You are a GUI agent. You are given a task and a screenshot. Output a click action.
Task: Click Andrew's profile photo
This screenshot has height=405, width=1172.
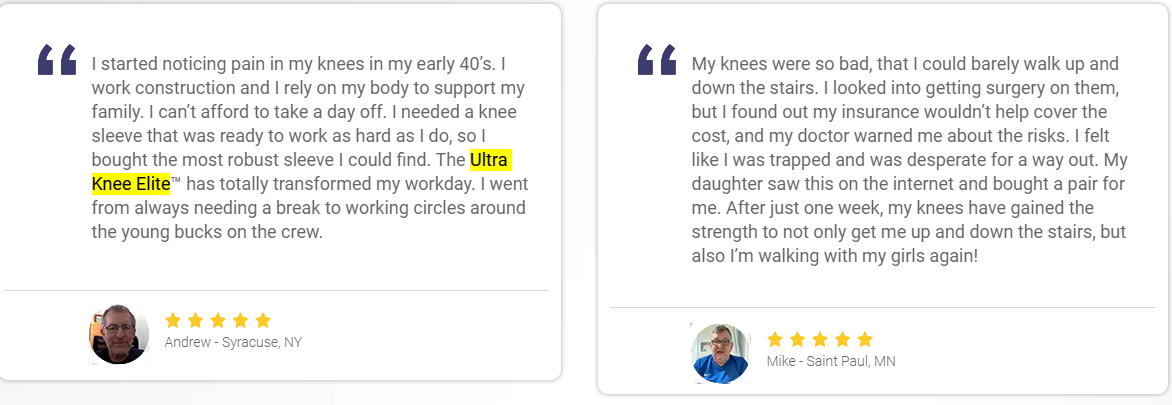click(x=118, y=334)
